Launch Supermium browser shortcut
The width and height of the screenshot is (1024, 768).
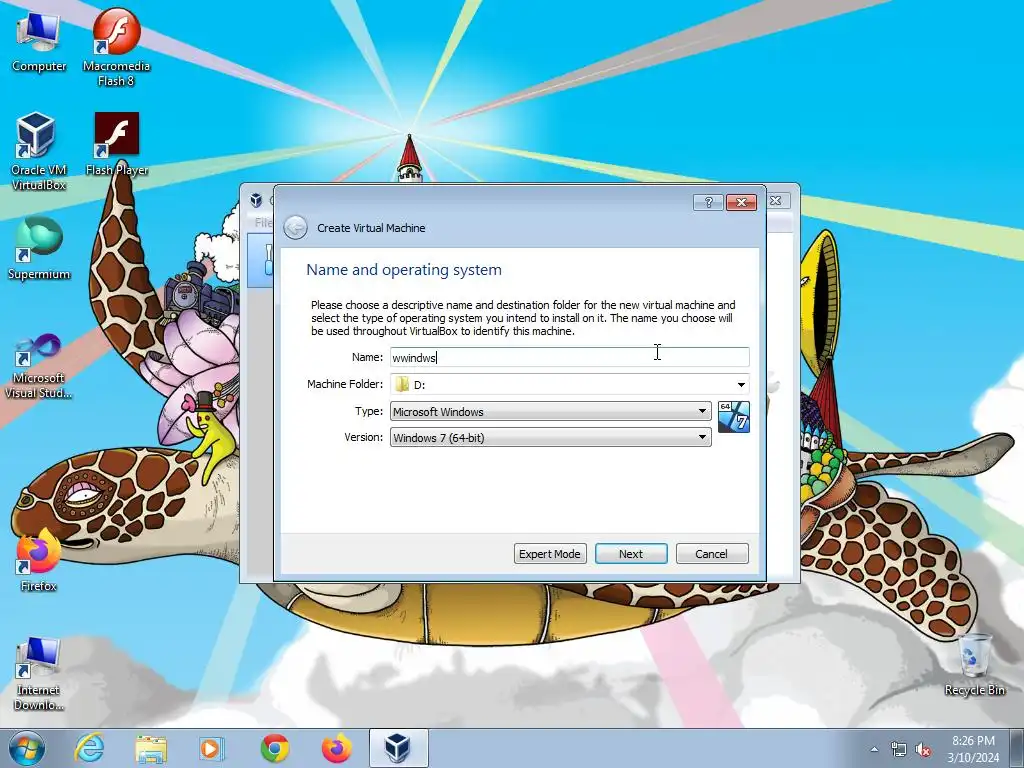coord(39,249)
